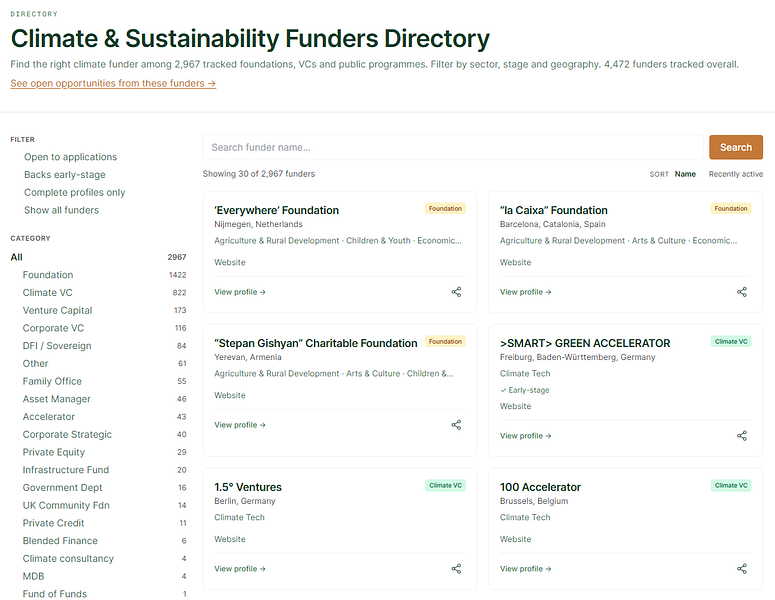
Task: Select the Accelerator category
Action: click(104, 417)
